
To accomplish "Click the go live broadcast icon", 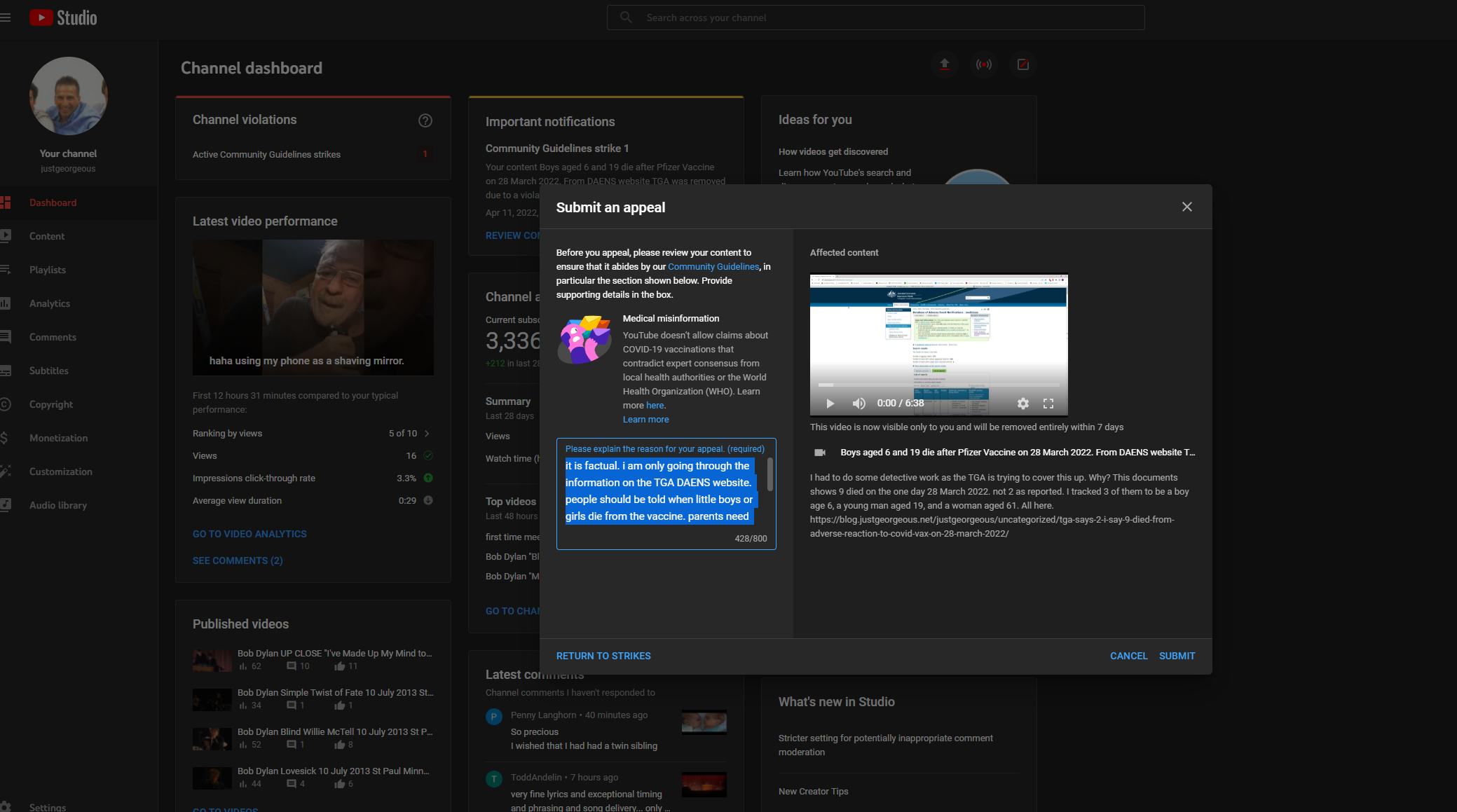I will pos(984,64).
